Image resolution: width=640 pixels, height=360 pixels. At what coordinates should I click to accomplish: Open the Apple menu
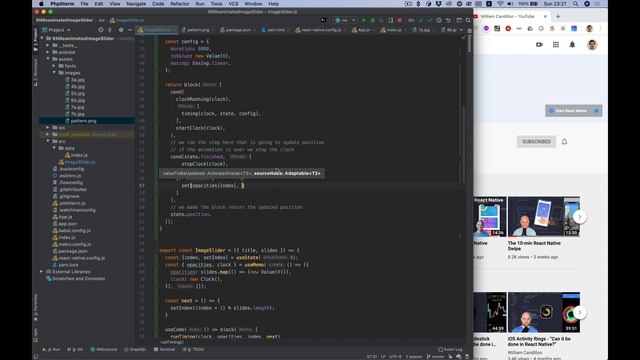tap(41, 4)
